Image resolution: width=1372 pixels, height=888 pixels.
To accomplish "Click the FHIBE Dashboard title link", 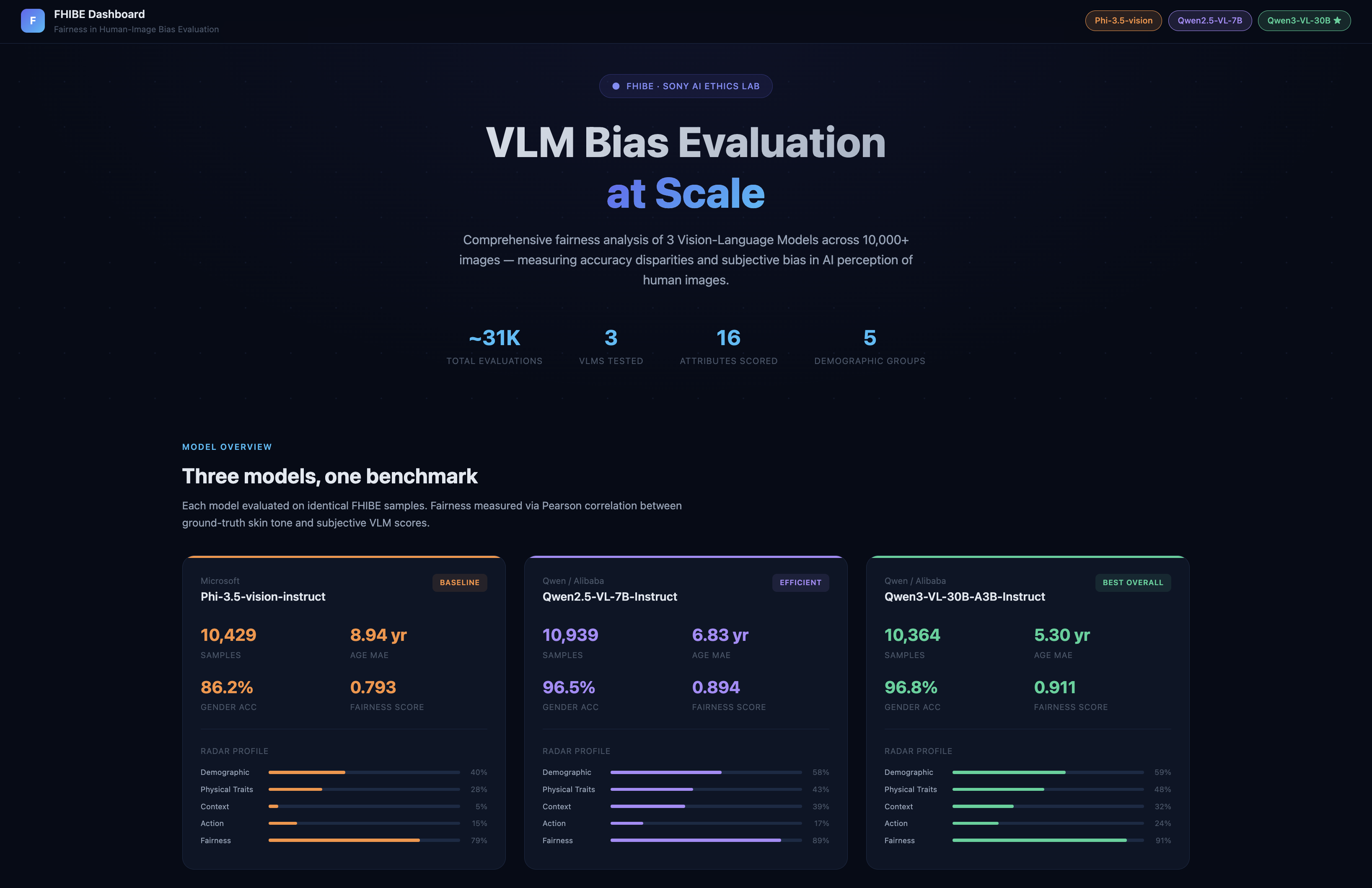I will pyautogui.click(x=99, y=14).
